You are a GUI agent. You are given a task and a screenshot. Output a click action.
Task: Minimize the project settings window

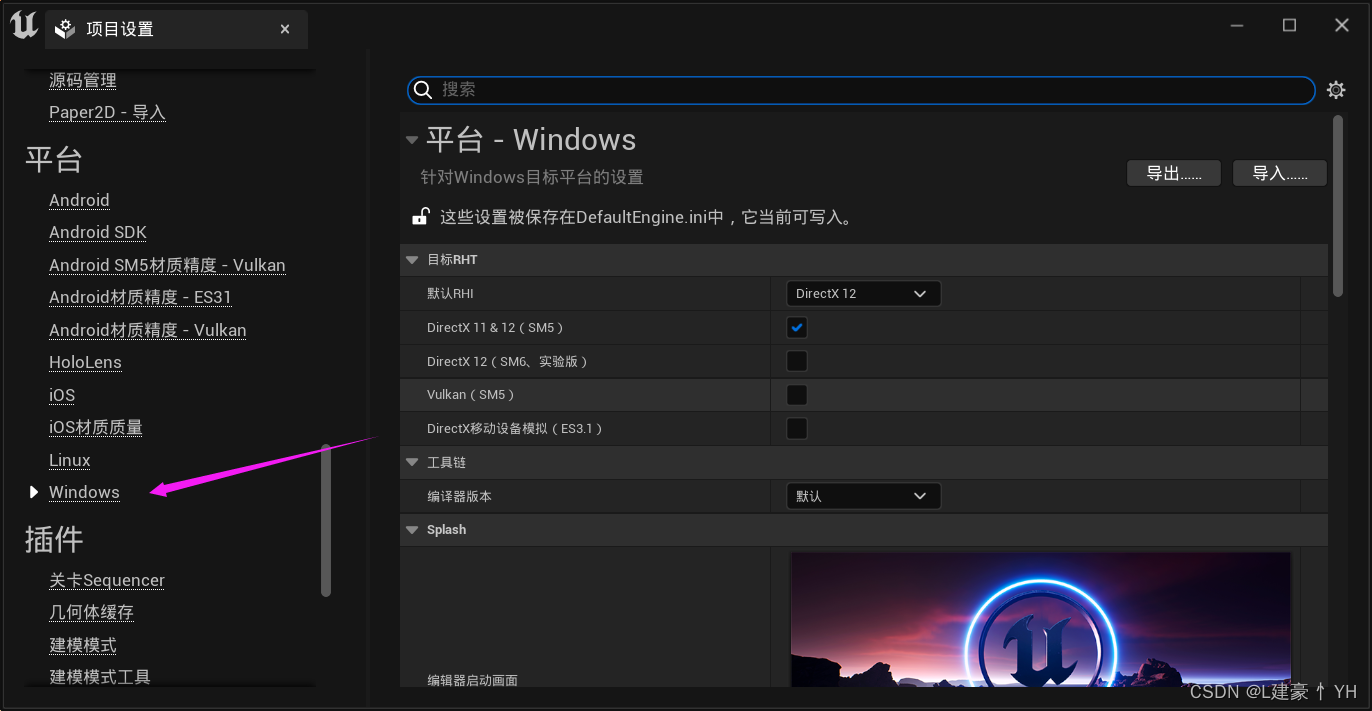click(x=1237, y=25)
